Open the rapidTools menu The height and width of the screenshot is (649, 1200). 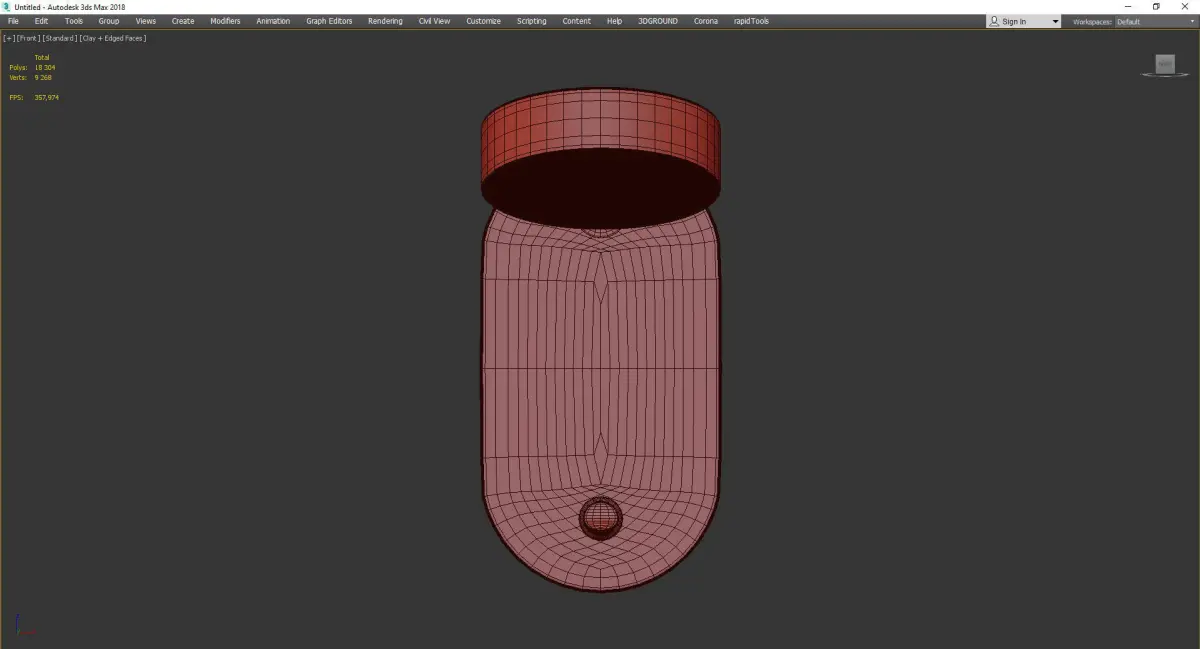(750, 21)
